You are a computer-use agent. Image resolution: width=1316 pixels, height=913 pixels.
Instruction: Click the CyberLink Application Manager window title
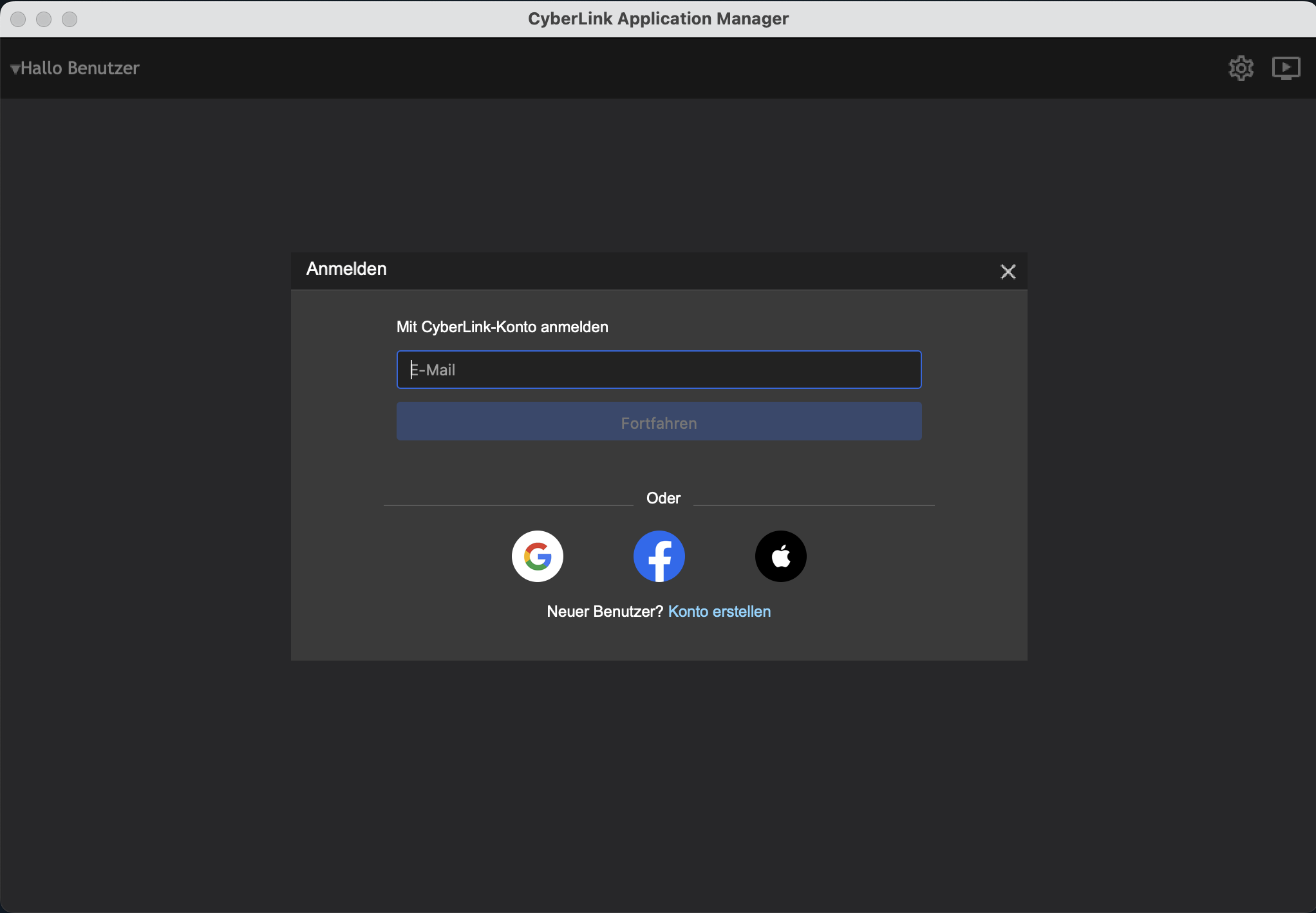pos(658,19)
